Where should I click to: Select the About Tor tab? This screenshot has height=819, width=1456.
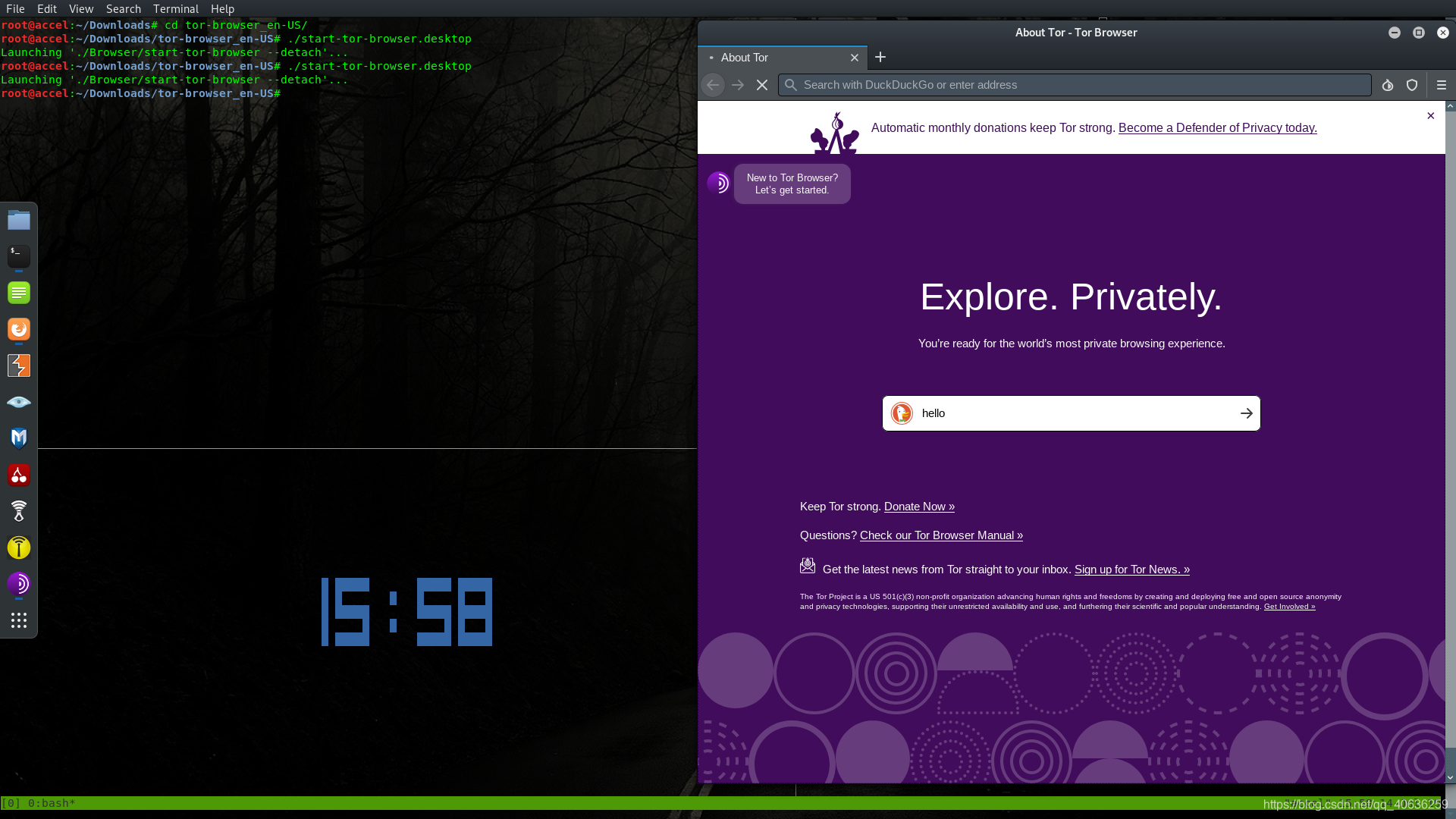tap(783, 58)
